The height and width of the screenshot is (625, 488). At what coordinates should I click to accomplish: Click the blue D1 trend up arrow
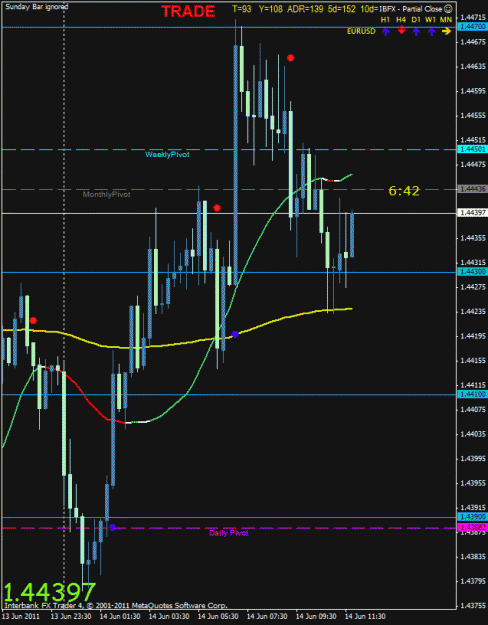point(416,31)
